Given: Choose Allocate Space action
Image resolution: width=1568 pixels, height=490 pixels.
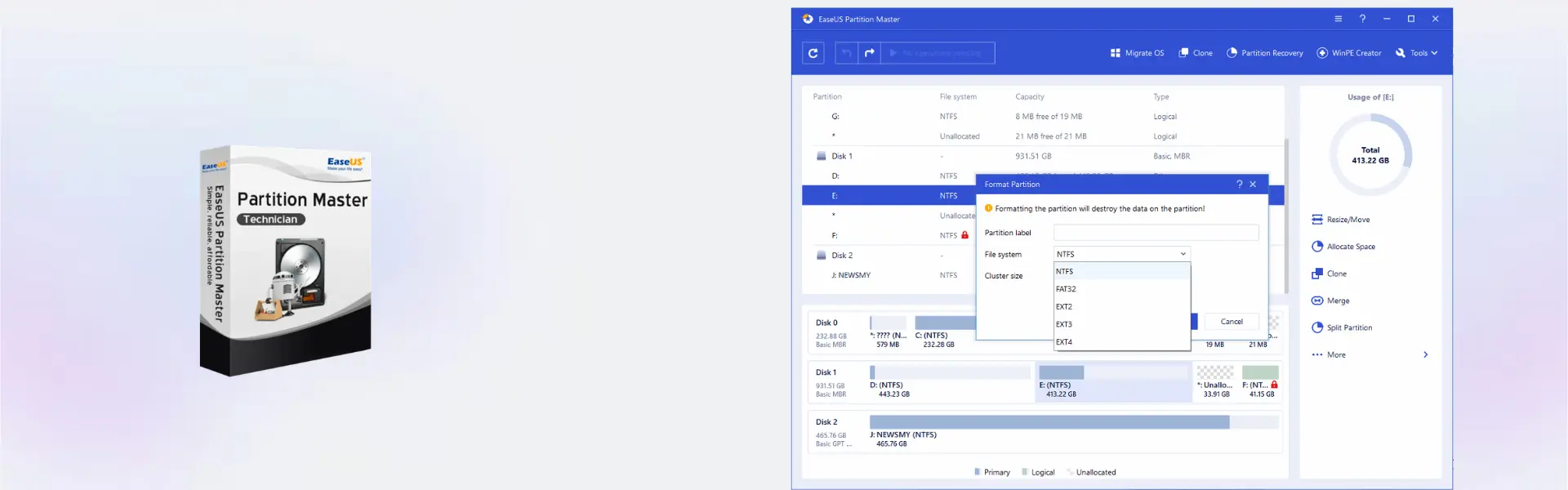Looking at the screenshot, I should (1343, 247).
